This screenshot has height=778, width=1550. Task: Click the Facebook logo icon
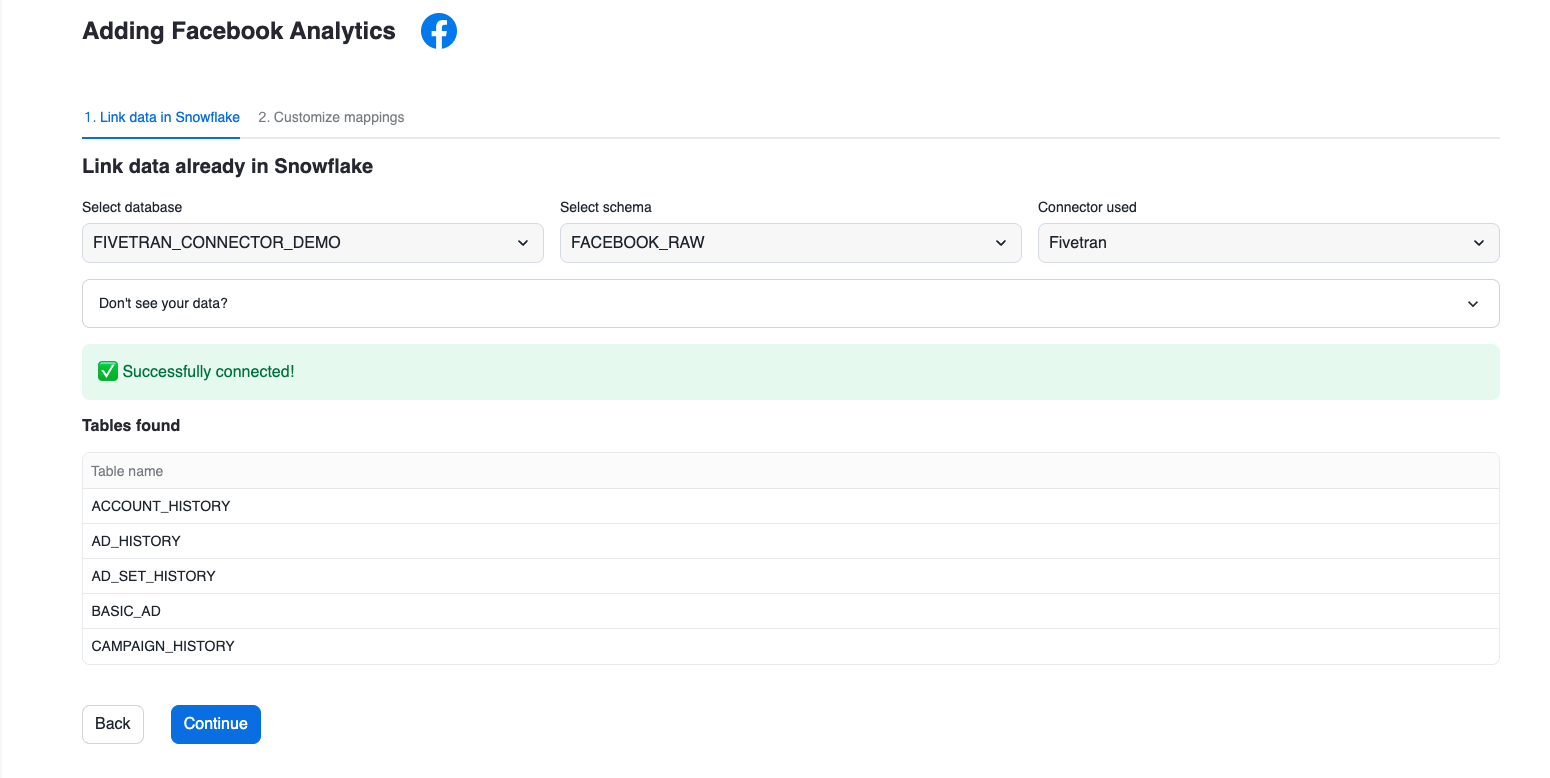(438, 31)
